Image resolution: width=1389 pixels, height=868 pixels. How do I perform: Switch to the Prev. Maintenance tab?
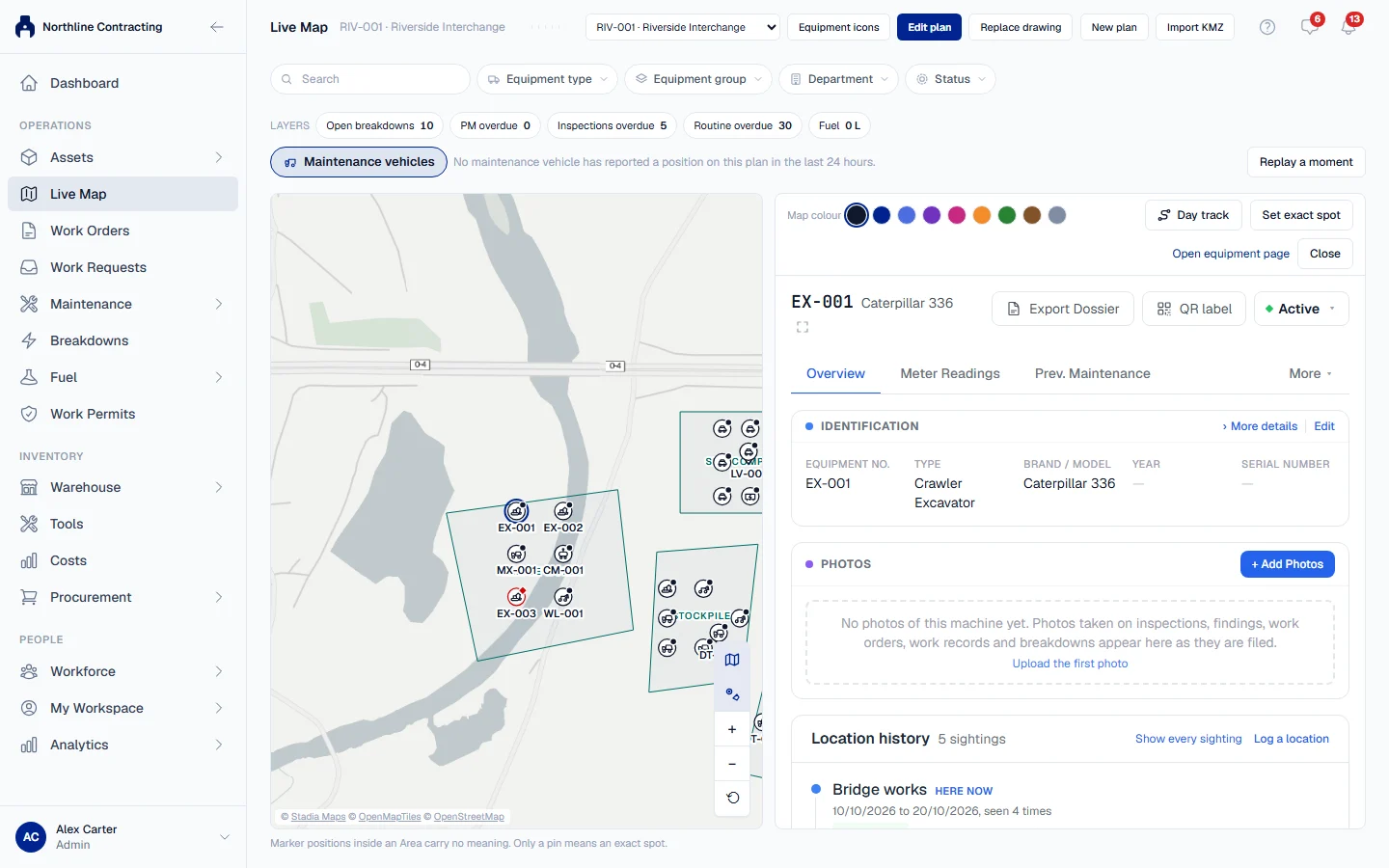click(x=1092, y=373)
